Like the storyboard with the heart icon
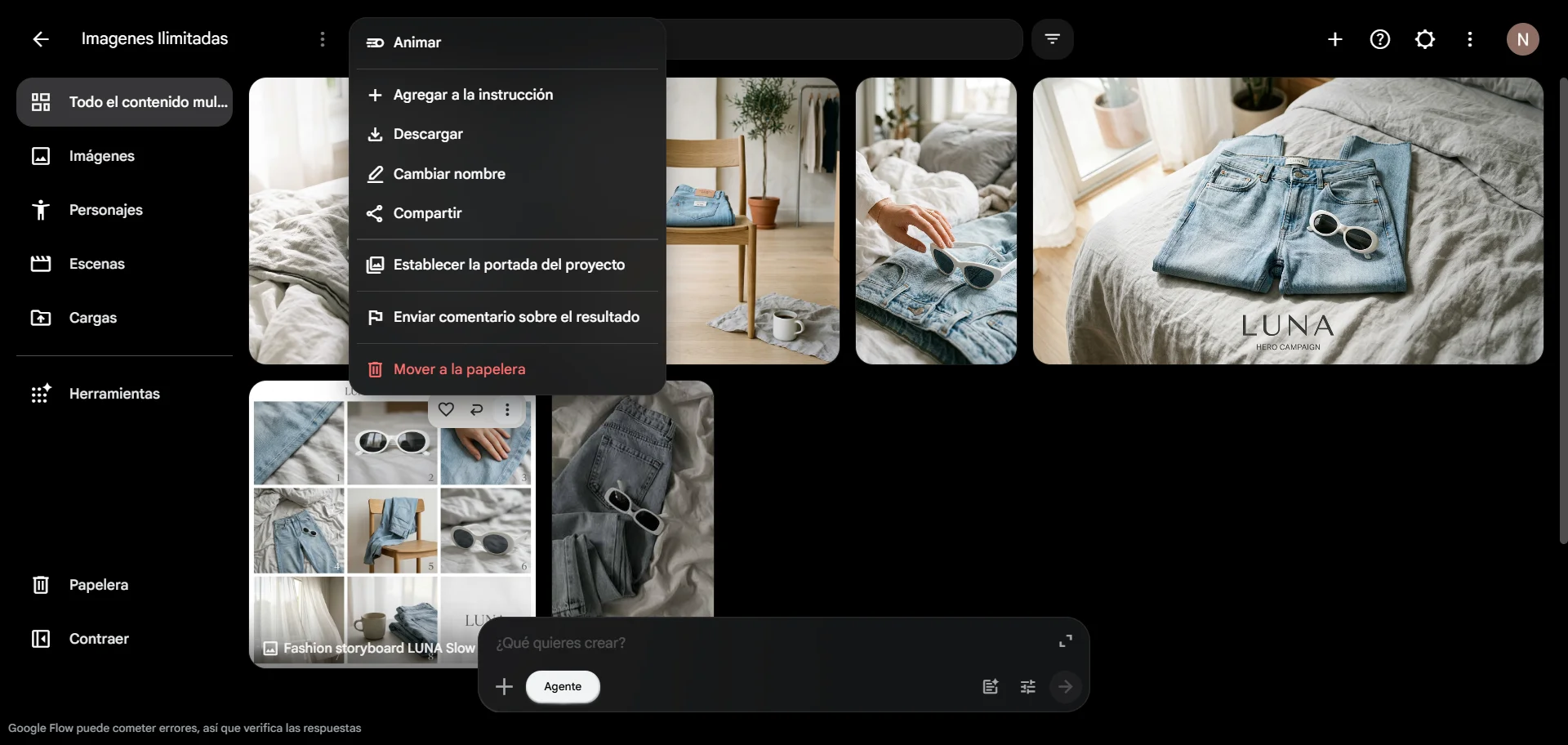The height and width of the screenshot is (745, 1568). [x=446, y=410]
